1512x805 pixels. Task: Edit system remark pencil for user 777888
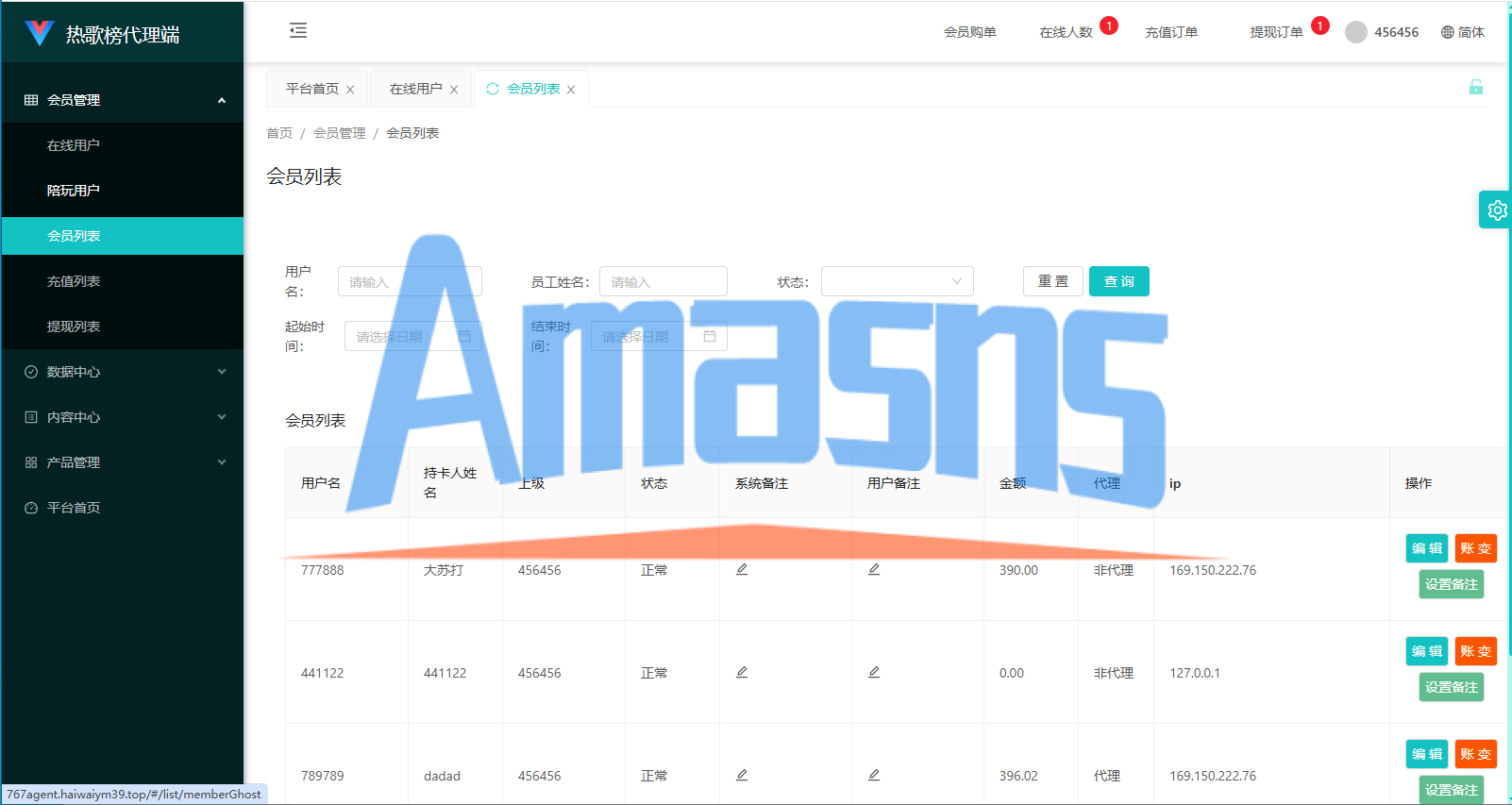coord(742,569)
